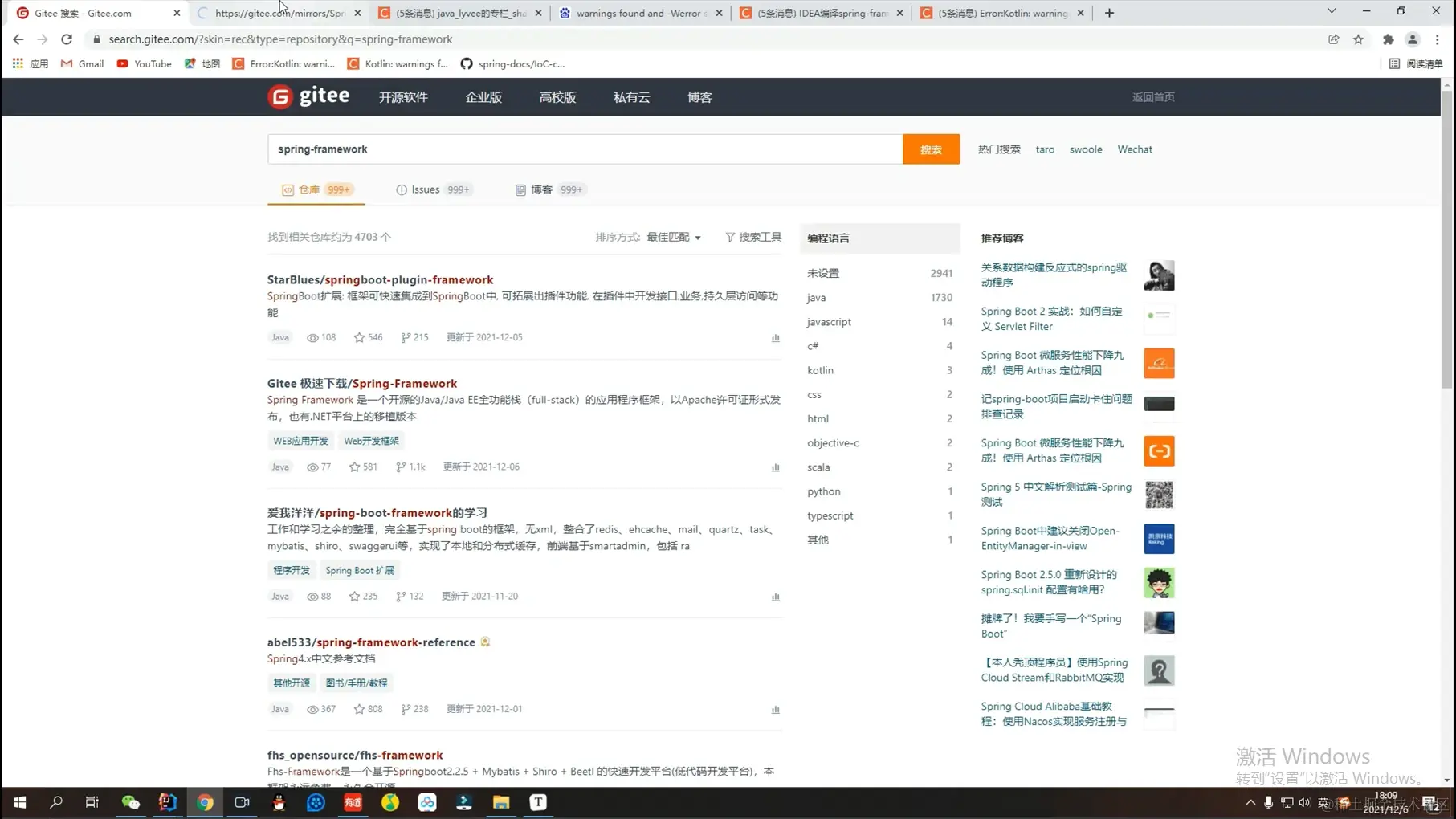Open File Explorer from taskbar

[501, 802]
